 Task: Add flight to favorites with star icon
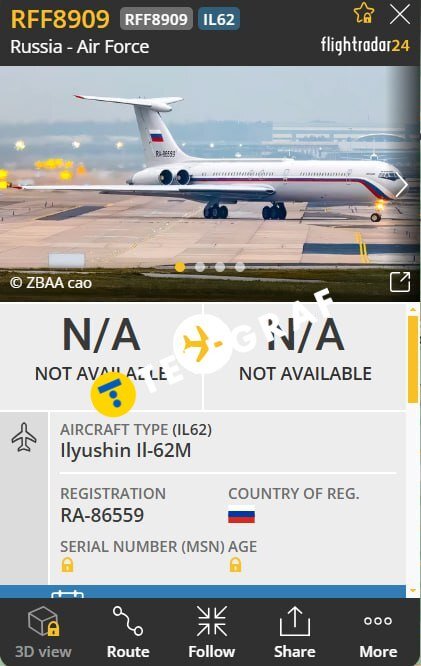click(364, 13)
